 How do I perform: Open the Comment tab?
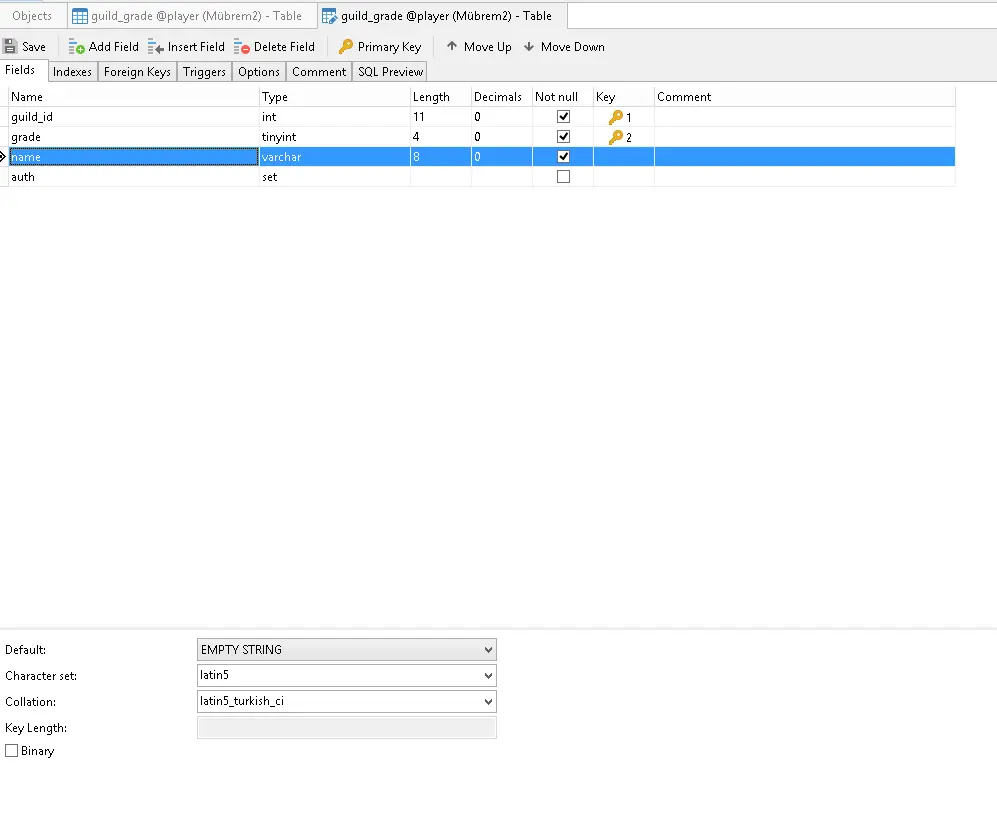coord(319,72)
